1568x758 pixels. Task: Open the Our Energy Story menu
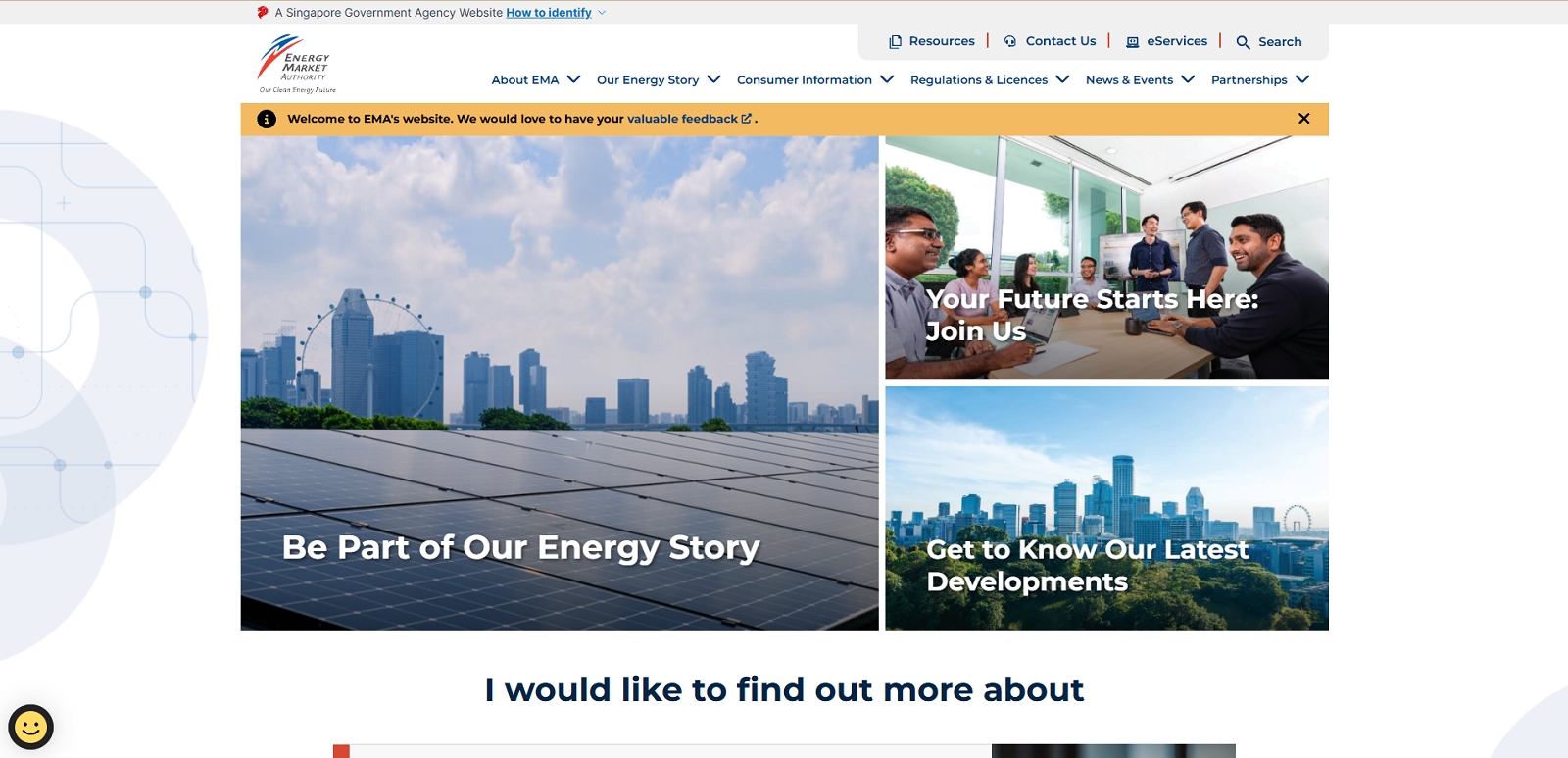pos(648,80)
